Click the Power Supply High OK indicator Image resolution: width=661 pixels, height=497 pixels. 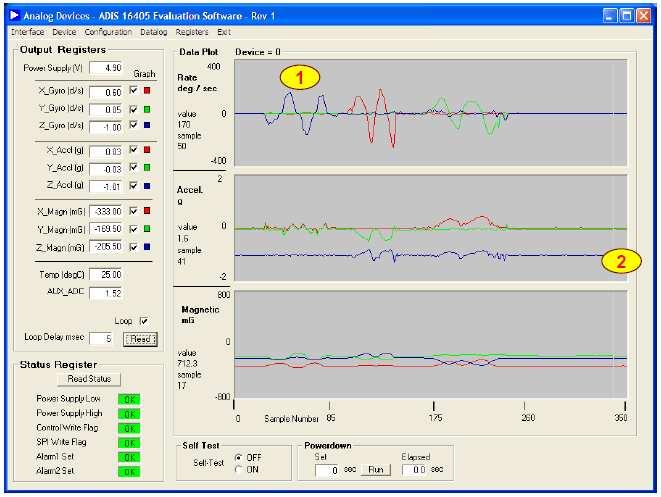click(x=129, y=414)
